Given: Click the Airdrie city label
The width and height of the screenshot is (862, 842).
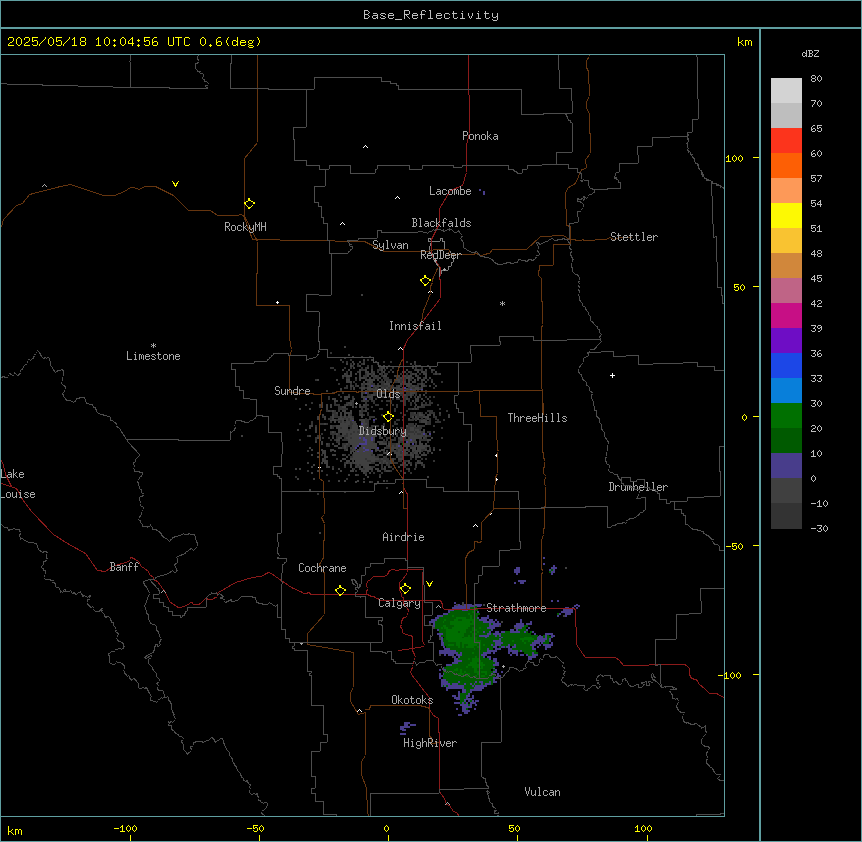Looking at the screenshot, I should 403,537.
